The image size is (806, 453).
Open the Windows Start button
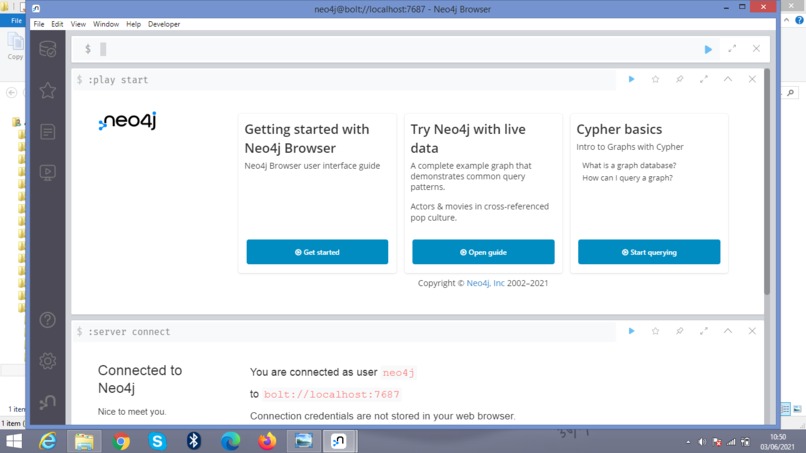(x=14, y=441)
